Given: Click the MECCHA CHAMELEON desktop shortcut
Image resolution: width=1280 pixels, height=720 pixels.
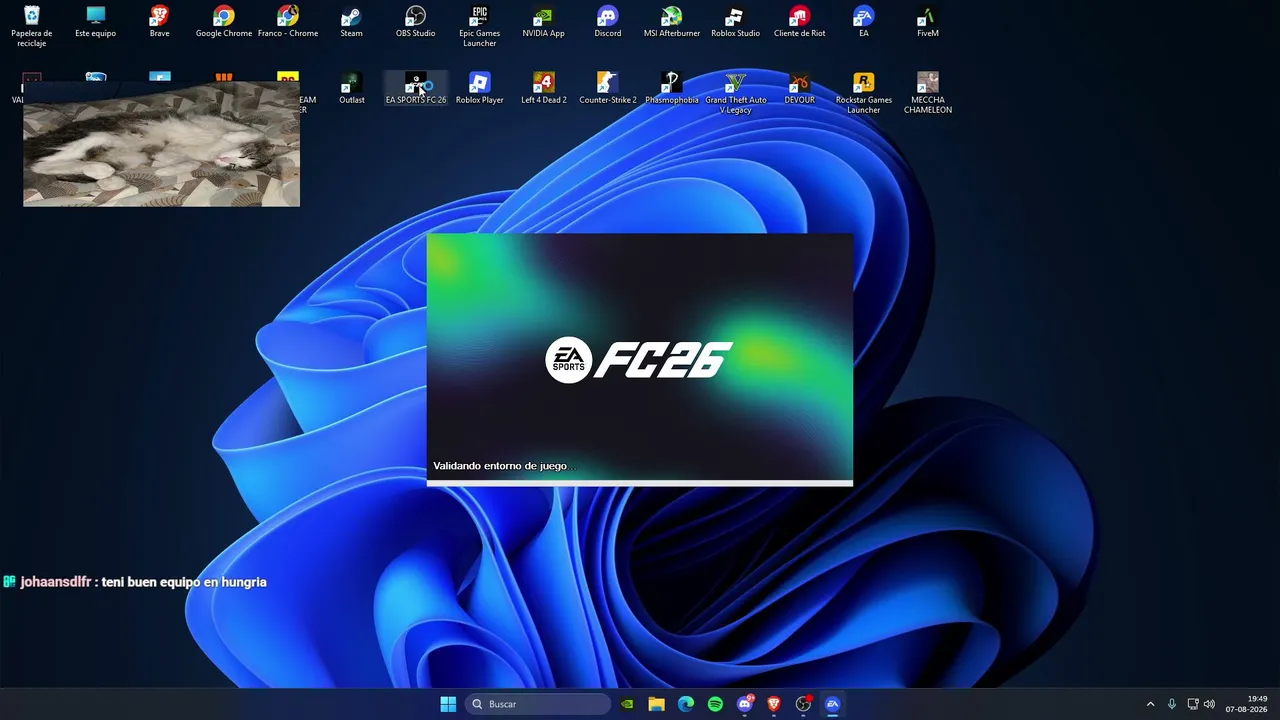Looking at the screenshot, I should 928,92.
